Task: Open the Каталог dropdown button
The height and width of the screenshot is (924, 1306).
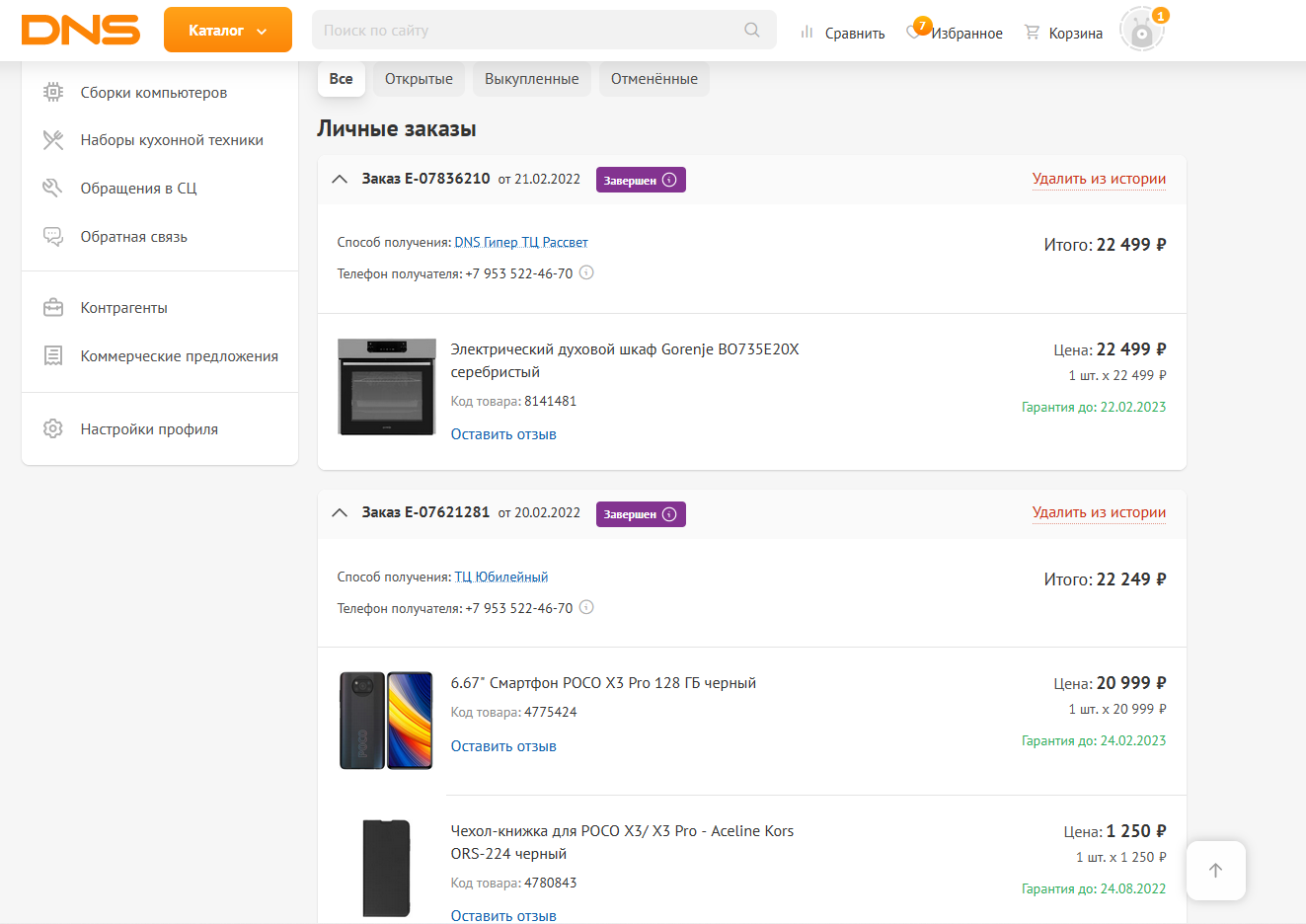Action: [228, 30]
